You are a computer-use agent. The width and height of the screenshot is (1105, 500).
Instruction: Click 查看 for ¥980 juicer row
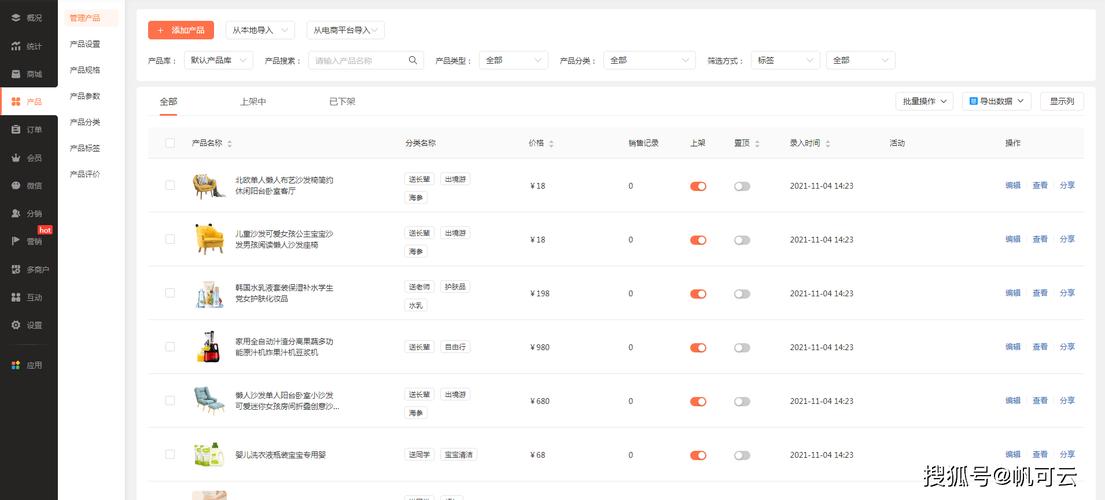[1040, 346]
